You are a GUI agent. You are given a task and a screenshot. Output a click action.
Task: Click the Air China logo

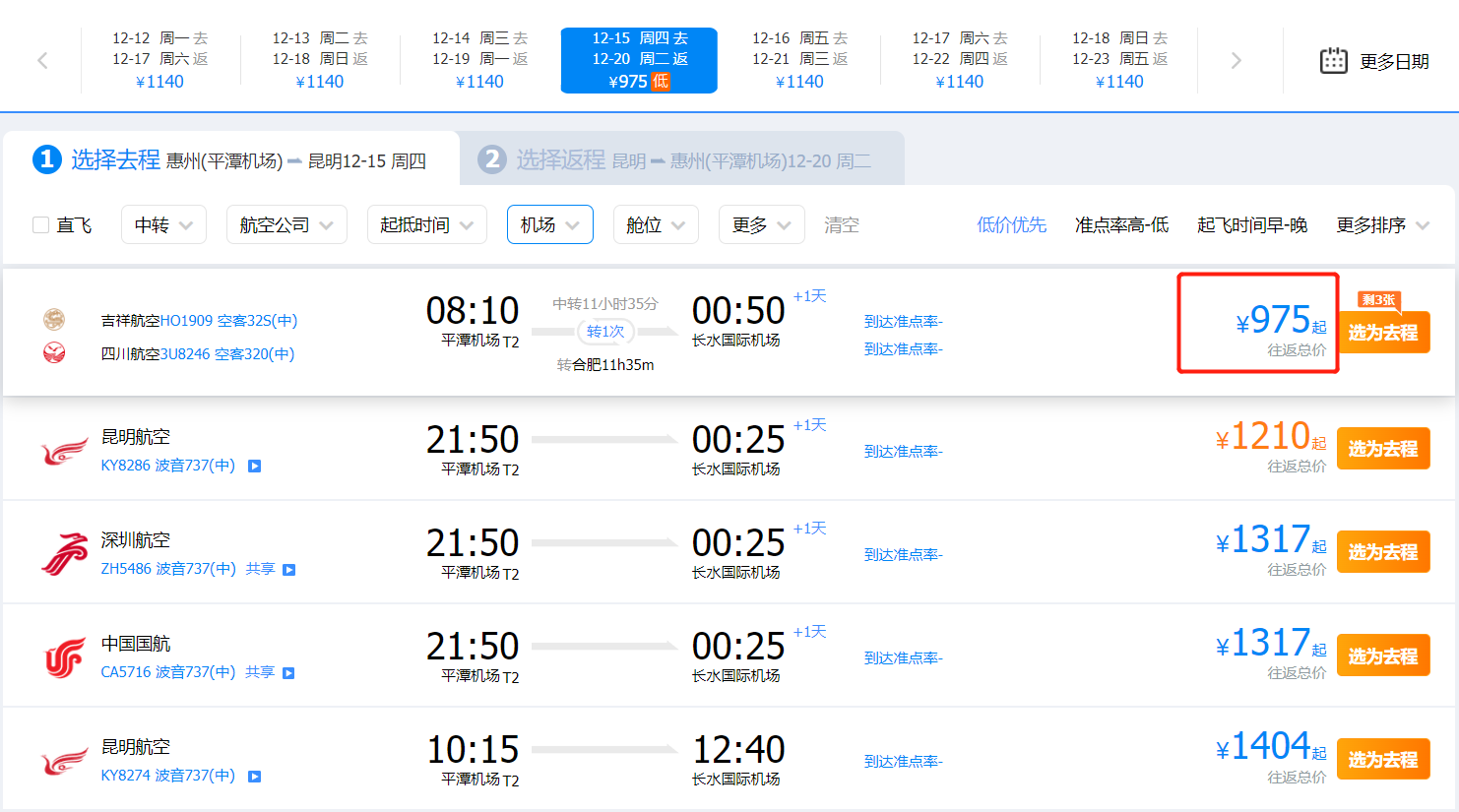pos(64,657)
